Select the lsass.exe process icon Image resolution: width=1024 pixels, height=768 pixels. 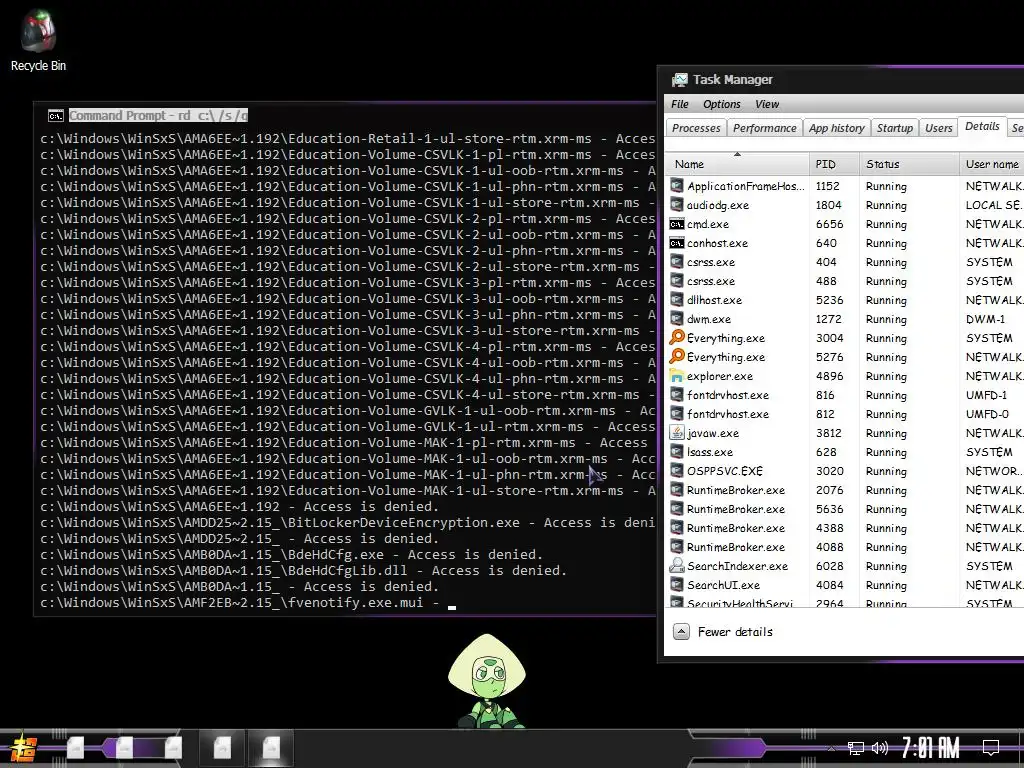click(677, 452)
